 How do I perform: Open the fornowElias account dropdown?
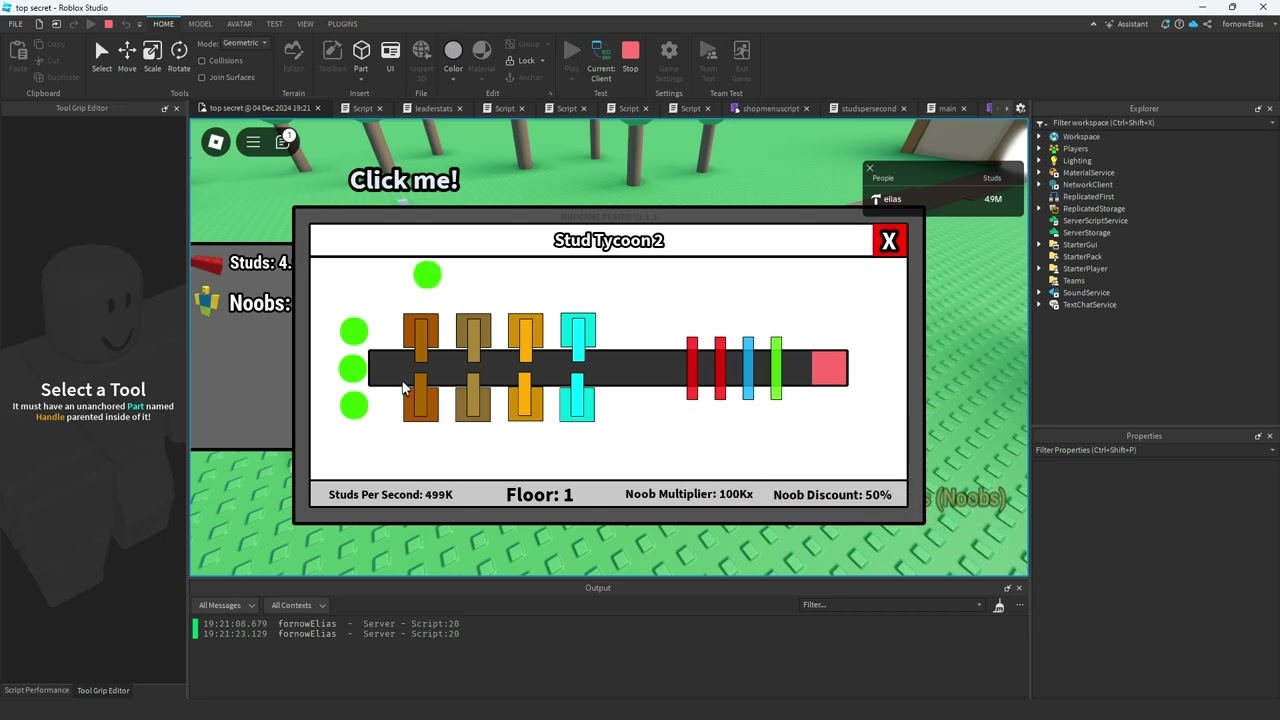tap(1247, 24)
